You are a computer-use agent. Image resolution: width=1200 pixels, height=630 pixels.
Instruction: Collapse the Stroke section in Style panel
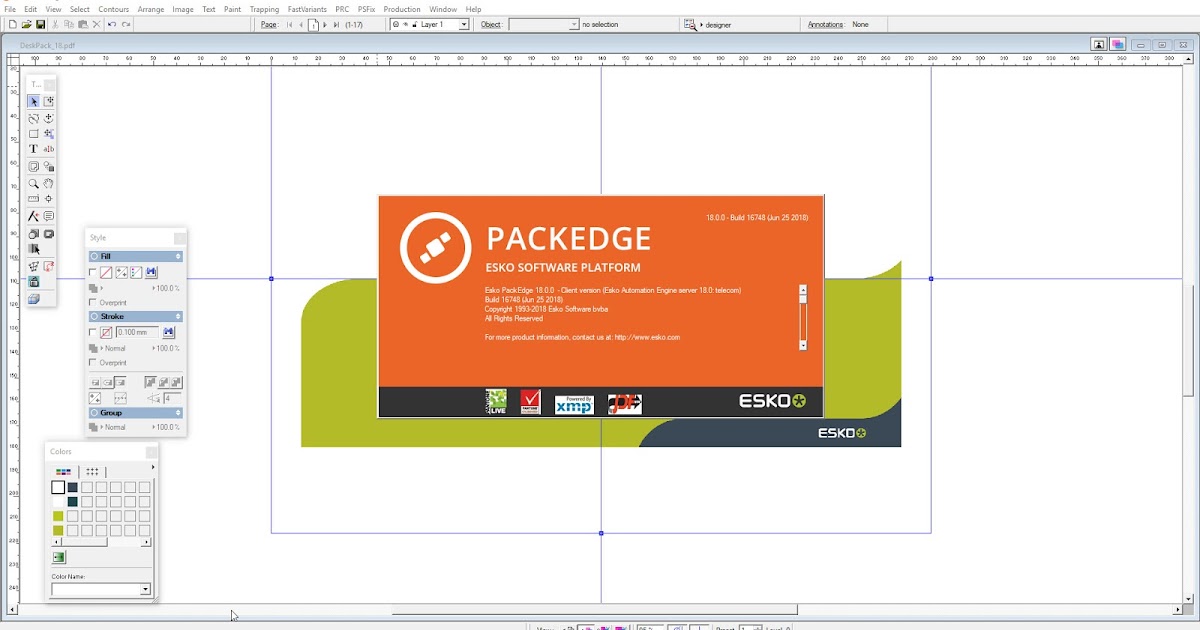[x=177, y=316]
